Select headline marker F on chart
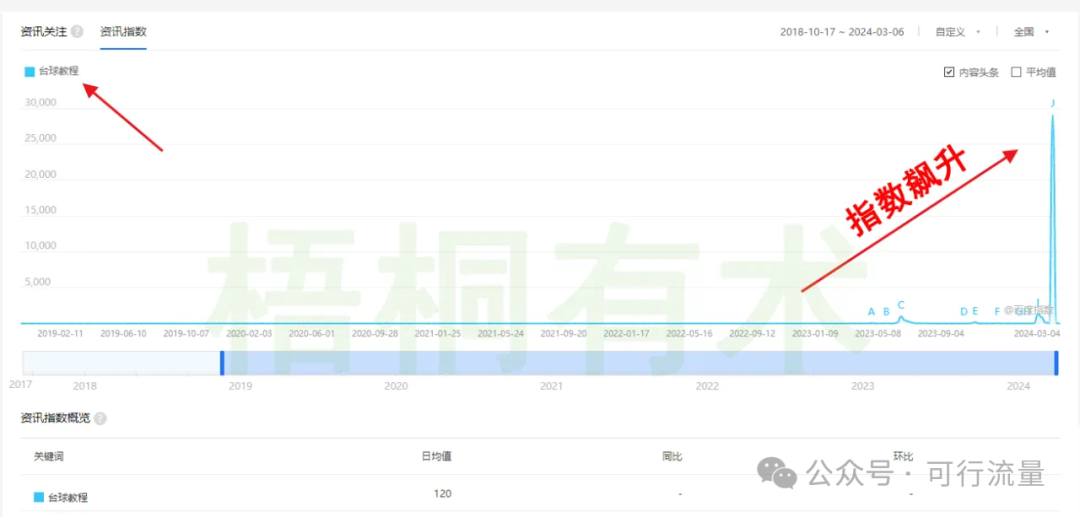The image size is (1080, 517). 997,312
